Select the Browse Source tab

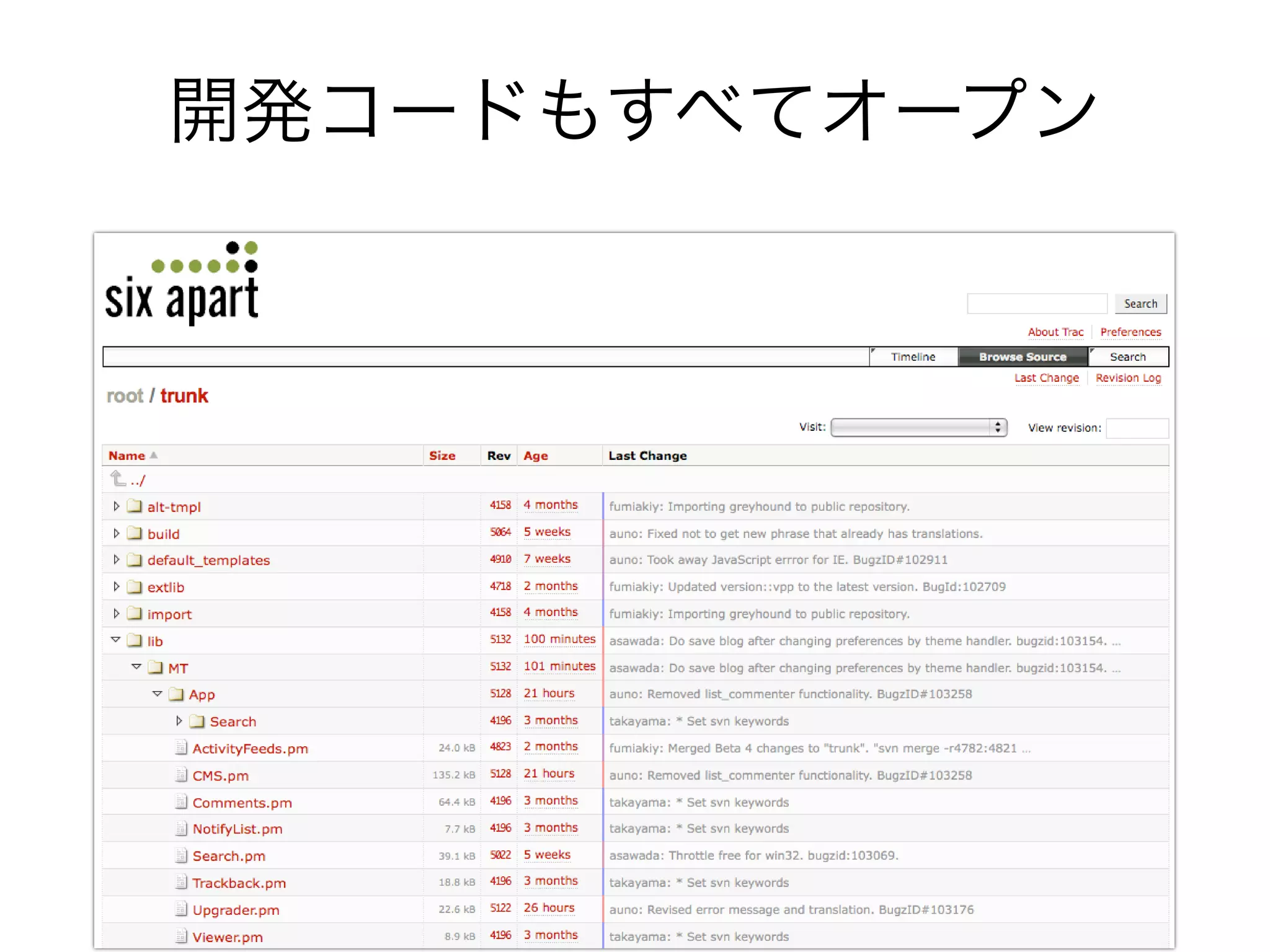tap(1023, 357)
